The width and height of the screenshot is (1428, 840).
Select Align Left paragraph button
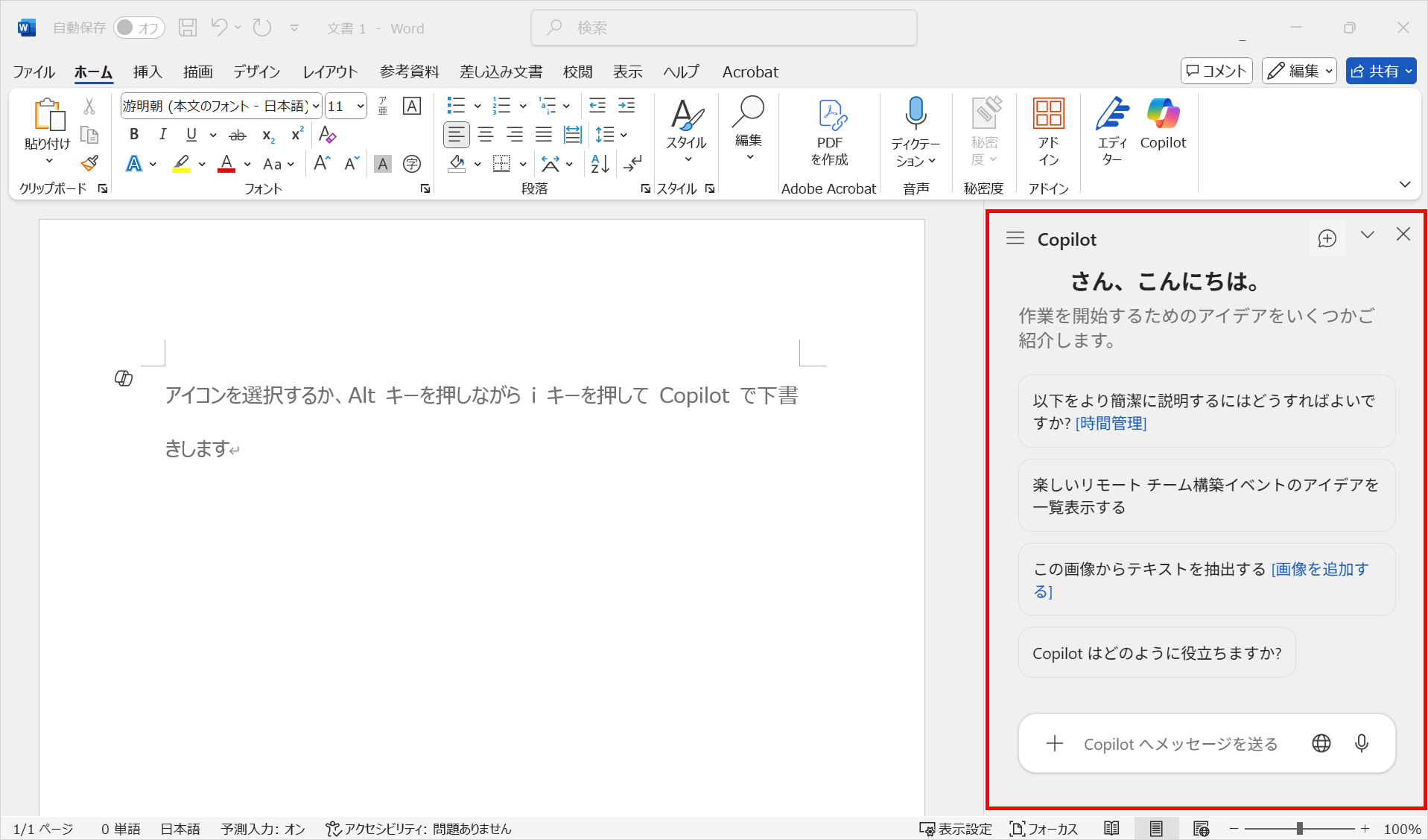coord(456,135)
